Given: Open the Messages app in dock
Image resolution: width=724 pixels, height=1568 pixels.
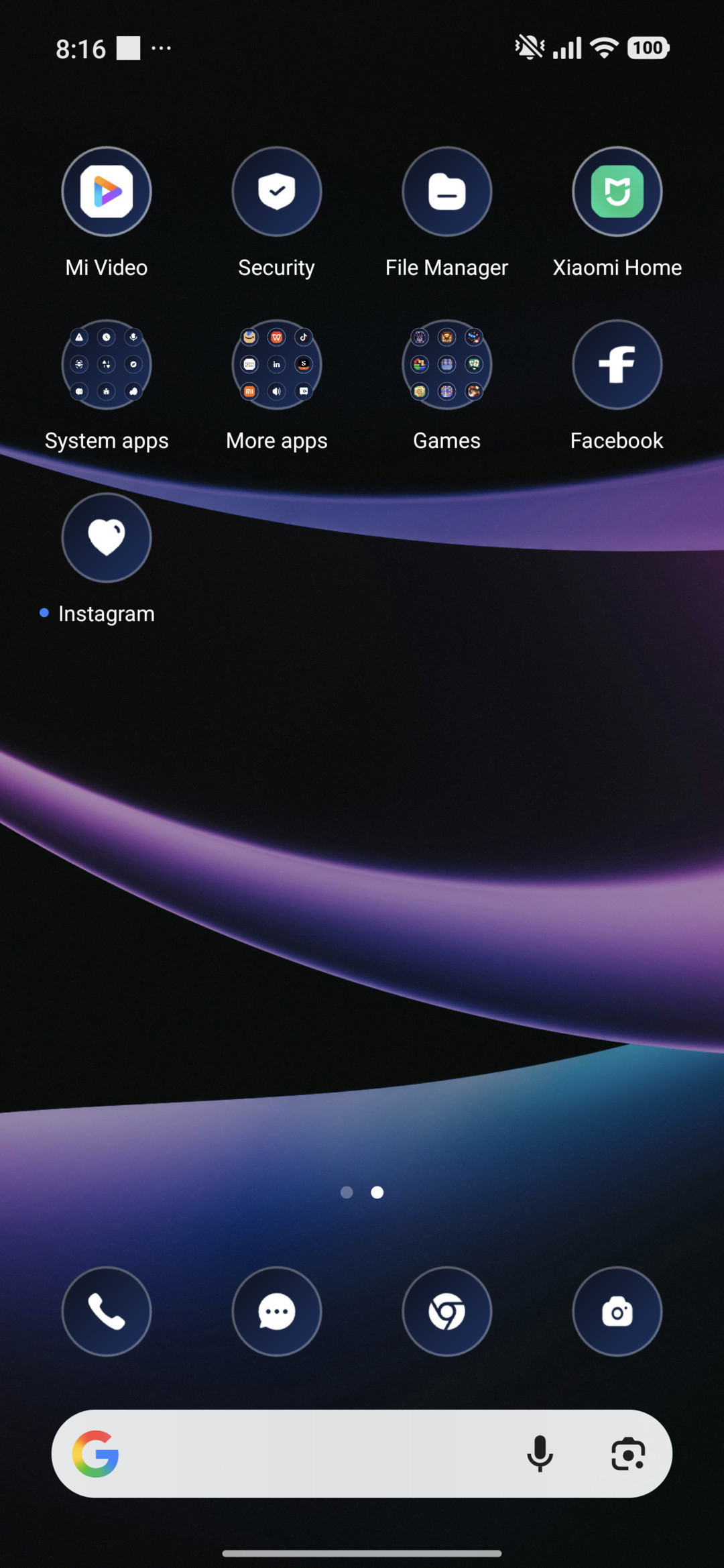Looking at the screenshot, I should 277,1312.
